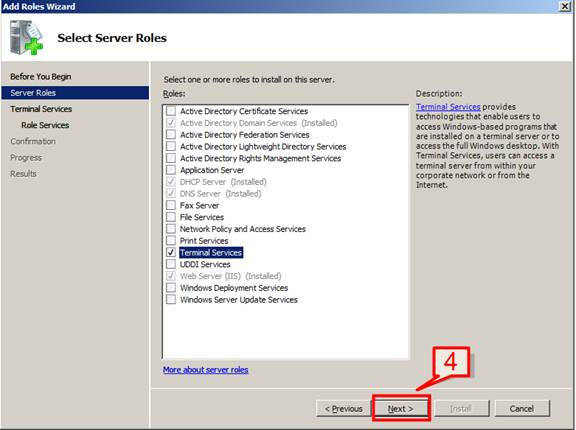This screenshot has width=576, height=430.
Task: Select Windows Deployment Services checkbox
Action: tap(171, 288)
